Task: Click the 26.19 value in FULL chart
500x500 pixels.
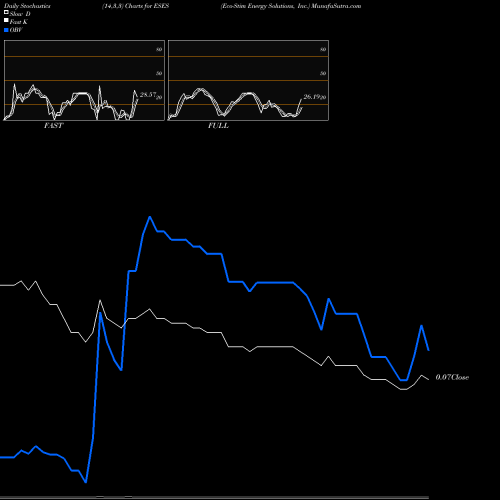Action: (312, 97)
